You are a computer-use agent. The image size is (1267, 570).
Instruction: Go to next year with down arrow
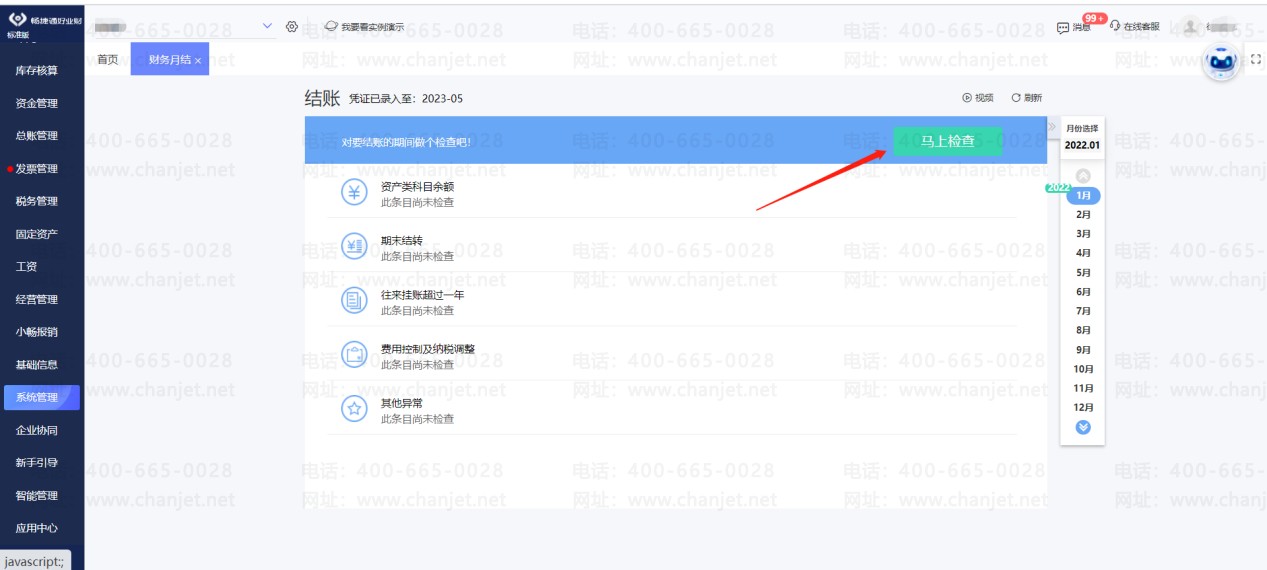(1083, 427)
